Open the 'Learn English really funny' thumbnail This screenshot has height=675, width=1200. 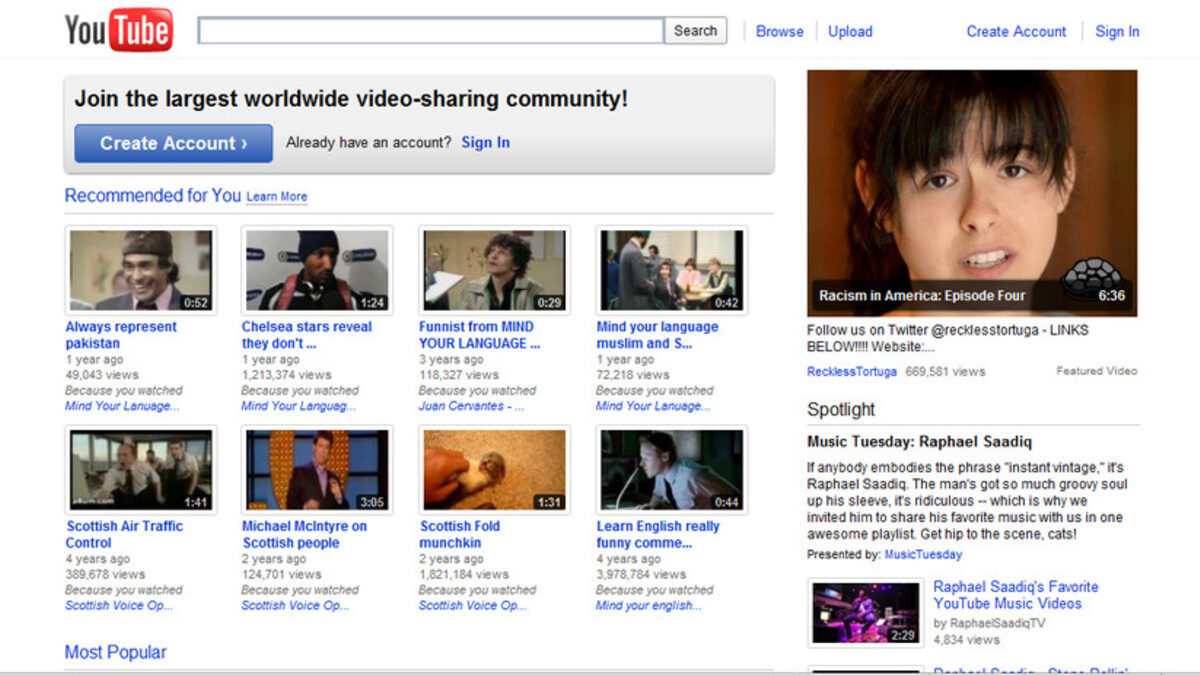click(x=672, y=470)
